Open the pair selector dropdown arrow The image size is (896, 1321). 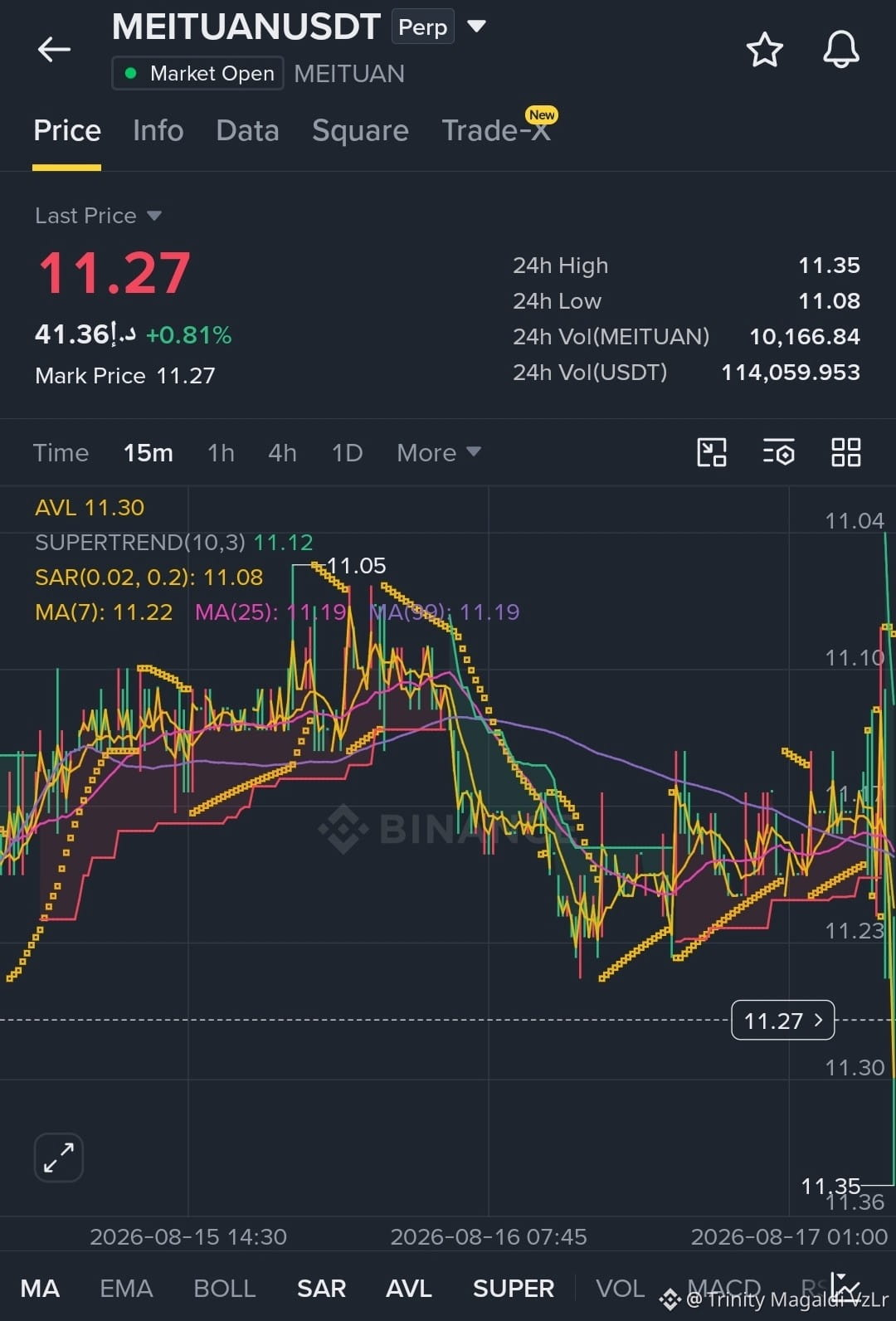476,26
